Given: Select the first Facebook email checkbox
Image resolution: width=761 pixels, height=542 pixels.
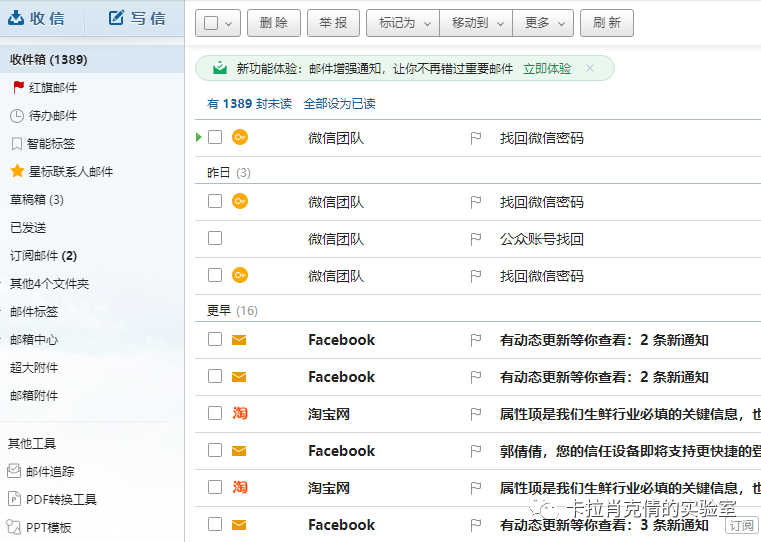Looking at the screenshot, I should tap(215, 340).
